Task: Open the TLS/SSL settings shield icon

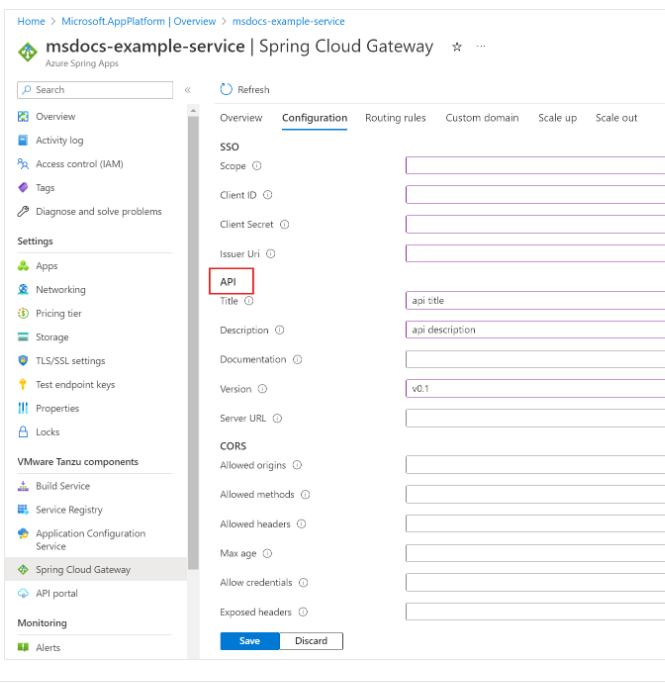Action: point(23,361)
